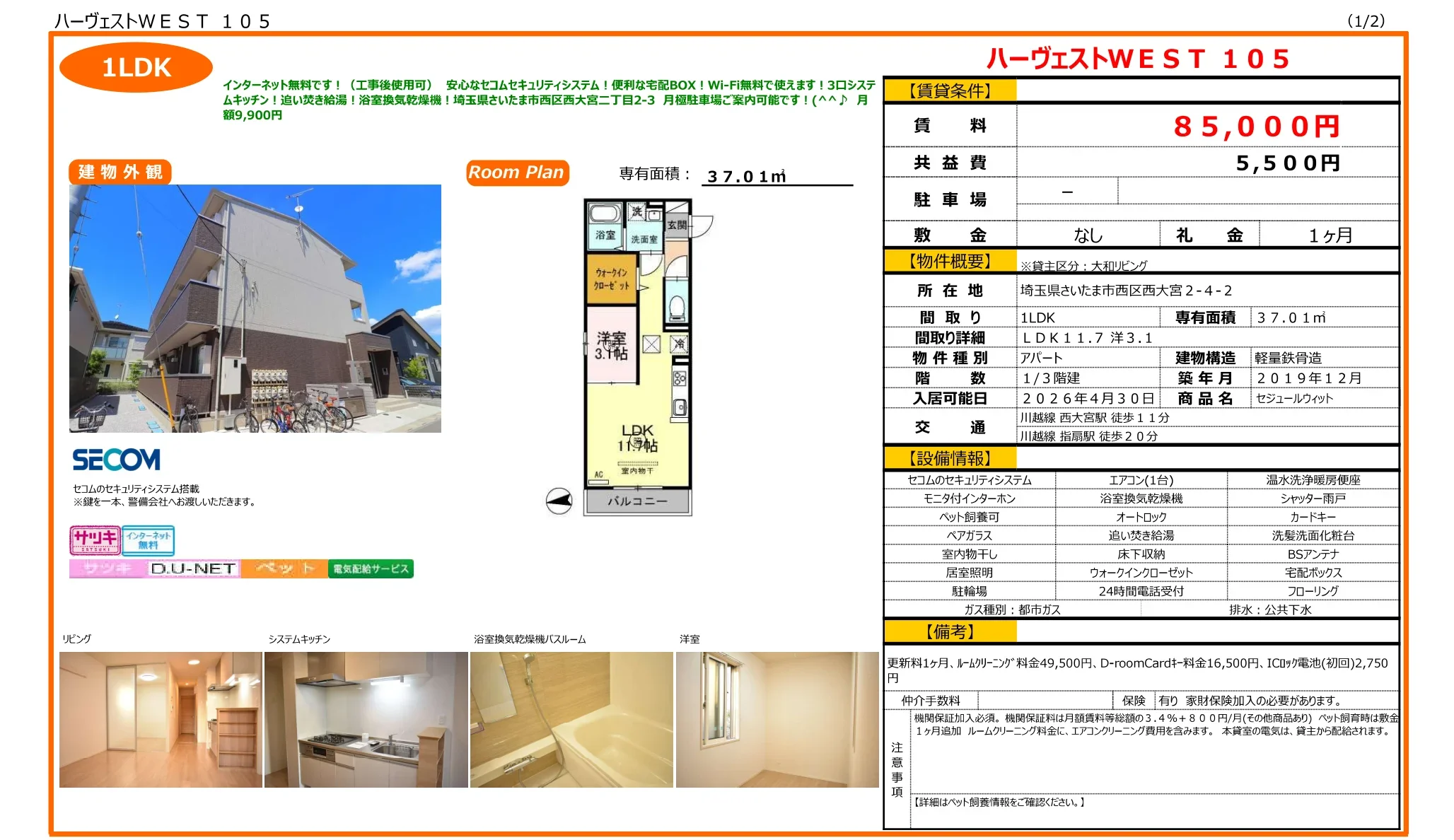Click the floor plan バルコニー area

click(x=637, y=501)
